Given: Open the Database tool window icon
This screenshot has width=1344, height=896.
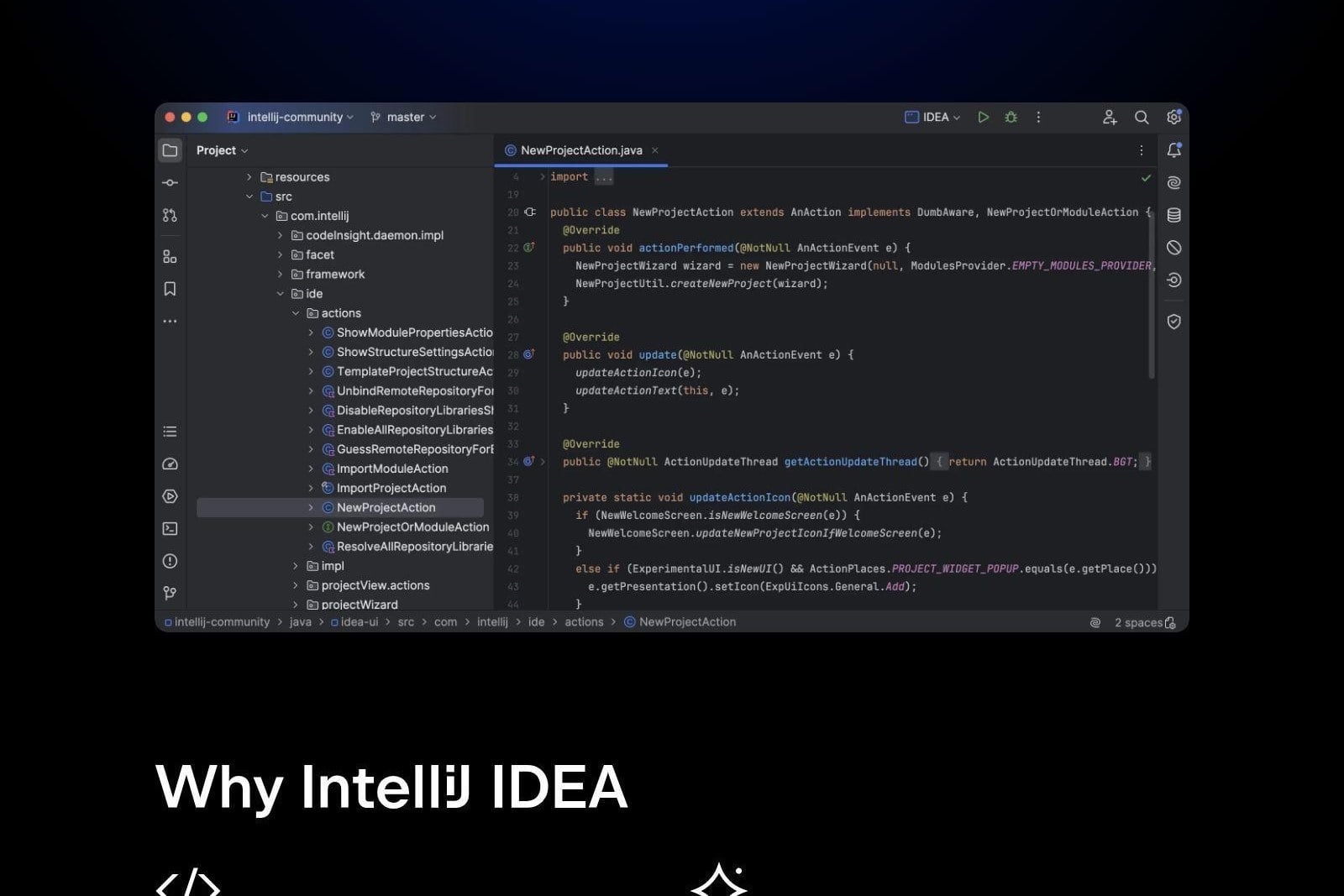Looking at the screenshot, I should tap(1174, 215).
